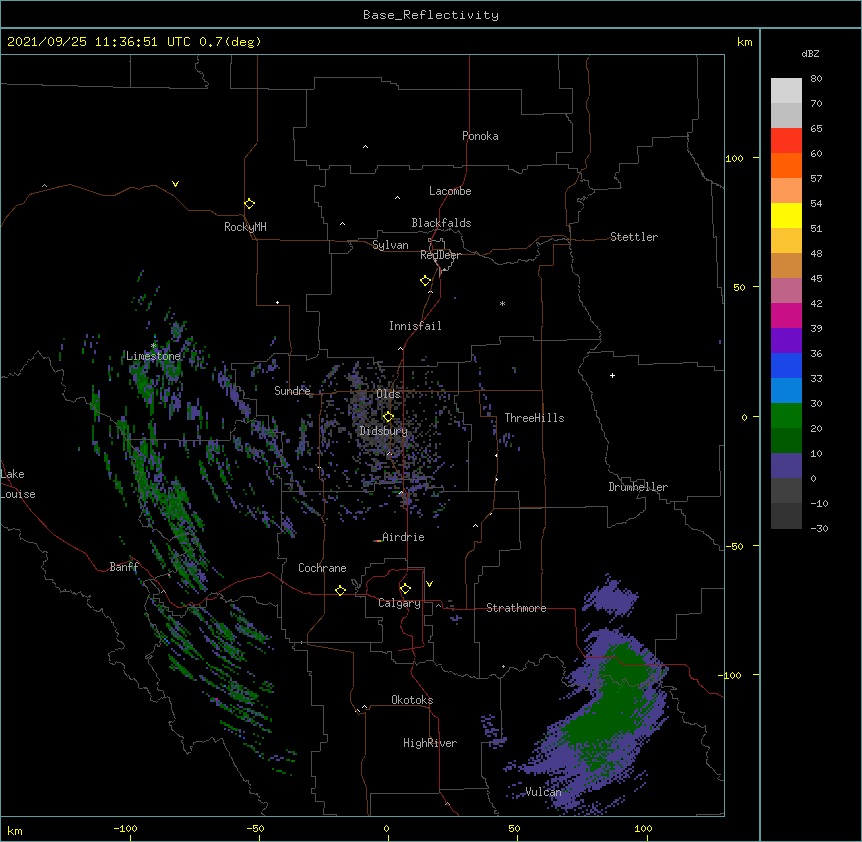Click the Ponoka city label
The image size is (862, 842).
point(480,136)
